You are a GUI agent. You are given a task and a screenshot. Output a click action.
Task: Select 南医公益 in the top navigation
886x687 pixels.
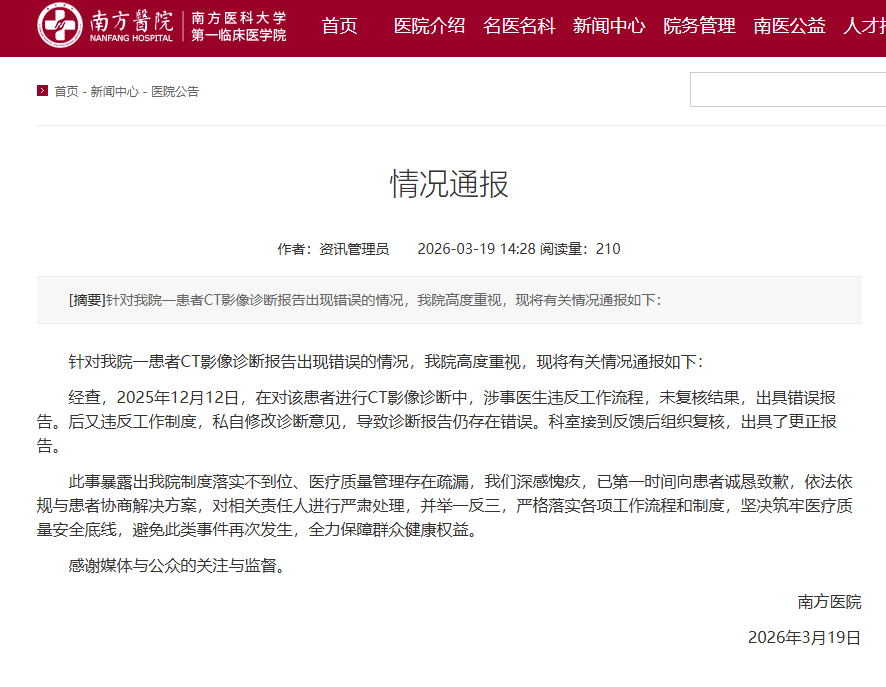pos(789,26)
